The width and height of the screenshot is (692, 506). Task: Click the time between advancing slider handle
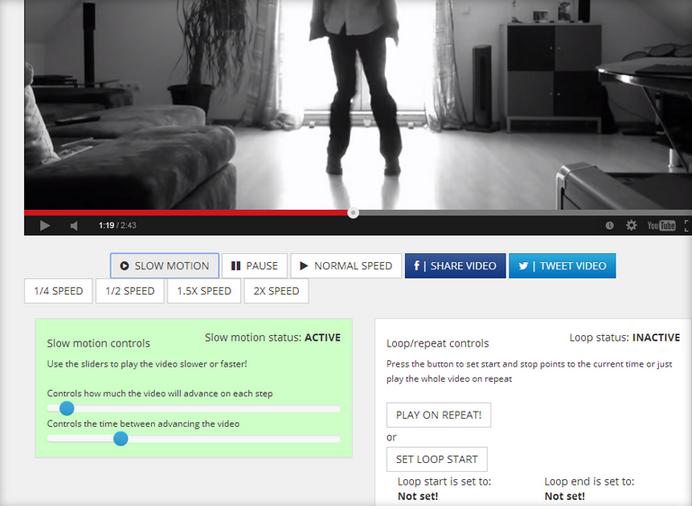121,438
